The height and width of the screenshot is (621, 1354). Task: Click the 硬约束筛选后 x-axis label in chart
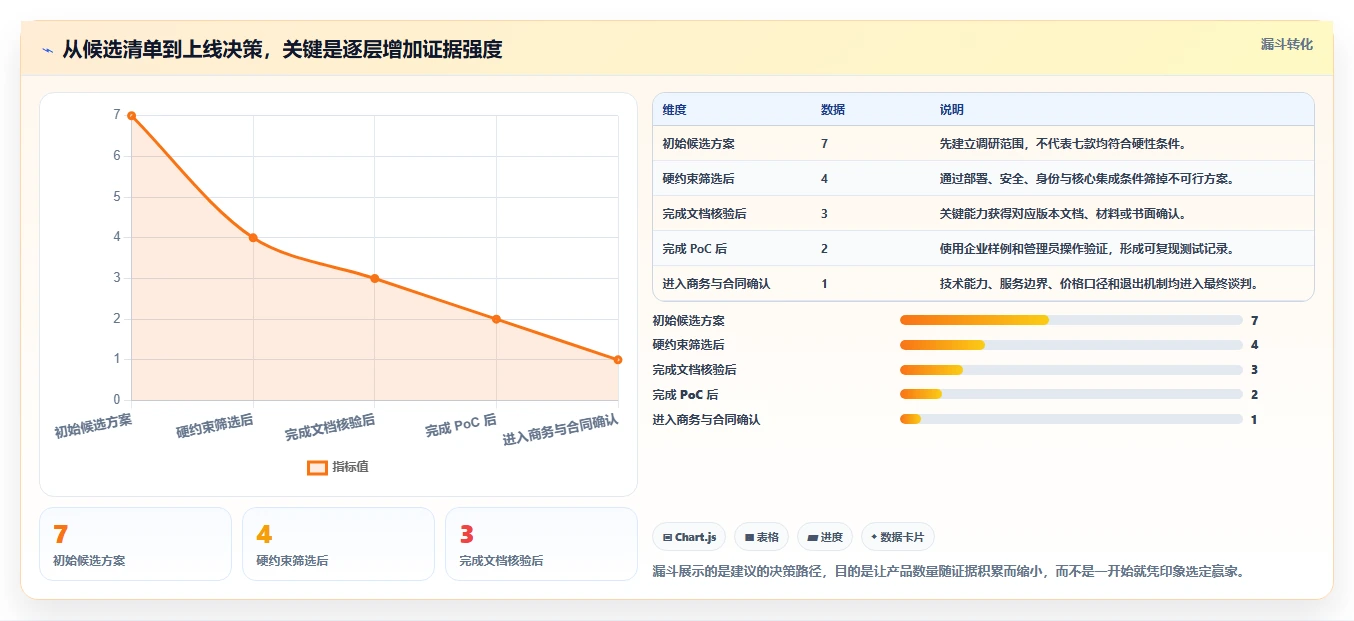[x=215, y=426]
